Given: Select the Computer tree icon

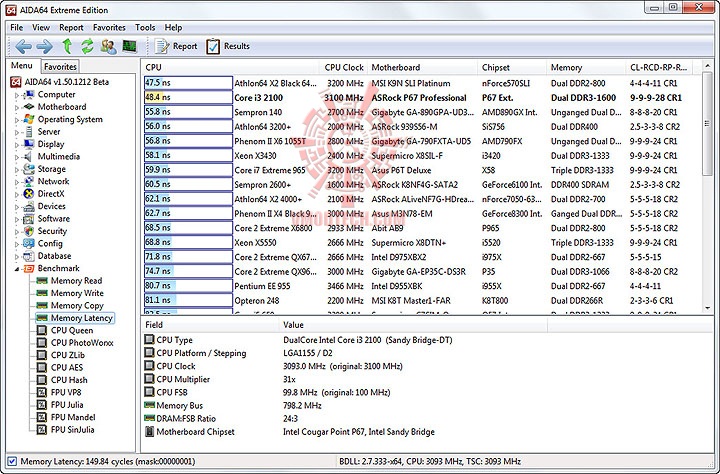Looking at the screenshot, I should (x=29, y=95).
